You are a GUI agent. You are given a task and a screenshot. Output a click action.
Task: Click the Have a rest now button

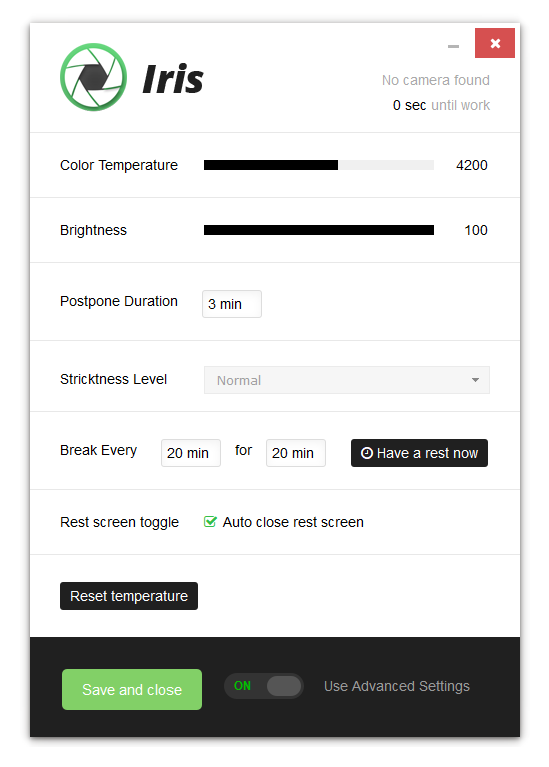point(419,453)
